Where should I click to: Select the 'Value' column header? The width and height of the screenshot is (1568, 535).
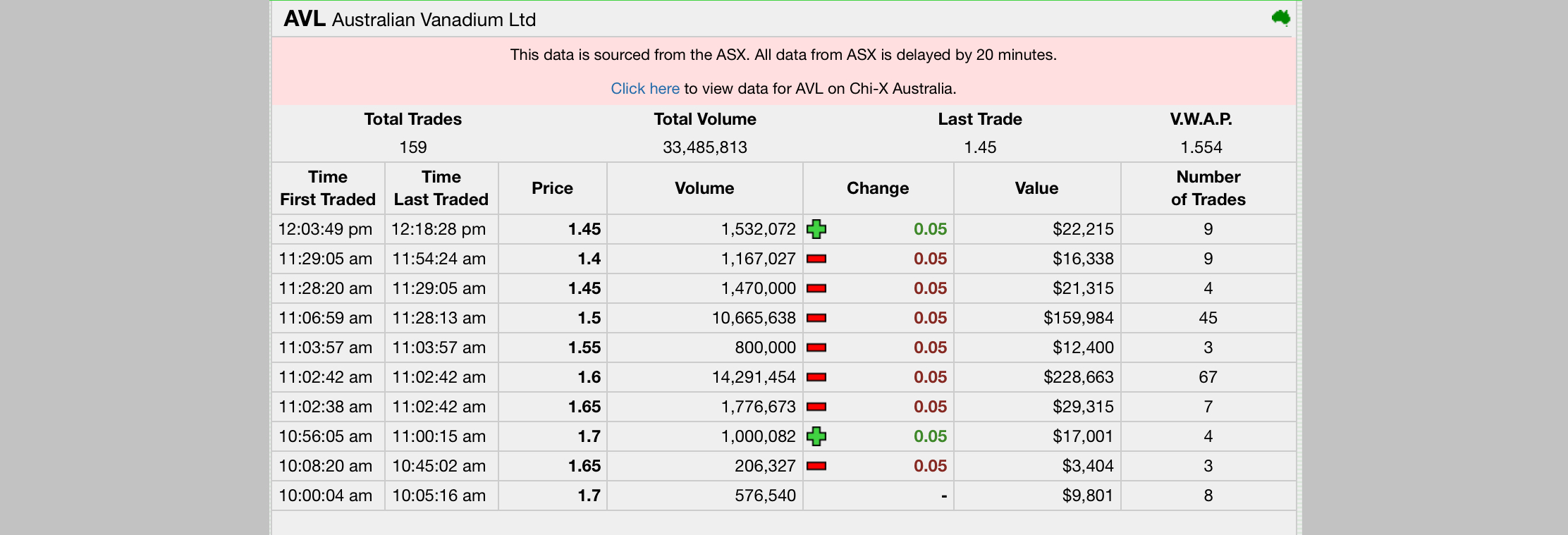click(1036, 188)
